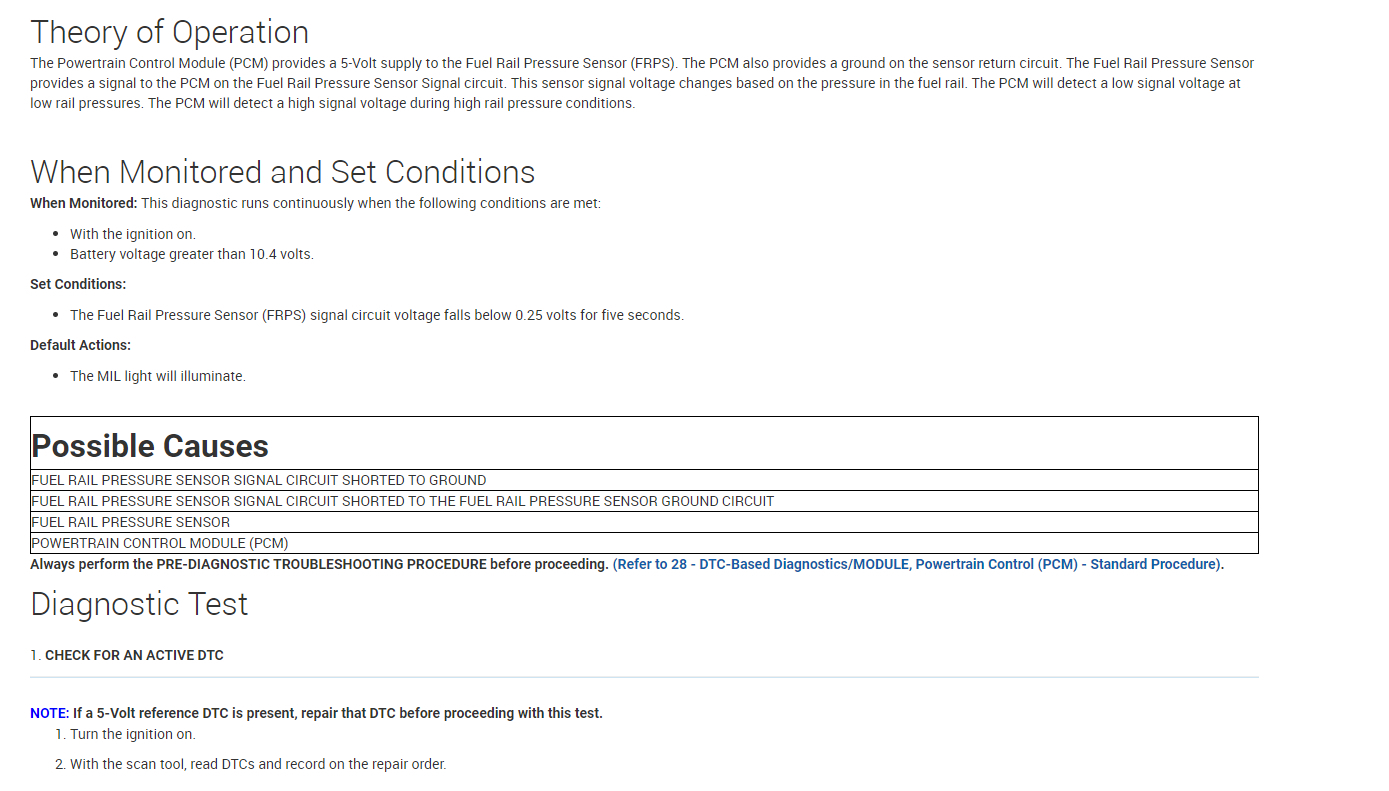Viewport: 1389px width, 791px height.
Task: Click the bold Default Actions label
Action: click(80, 345)
